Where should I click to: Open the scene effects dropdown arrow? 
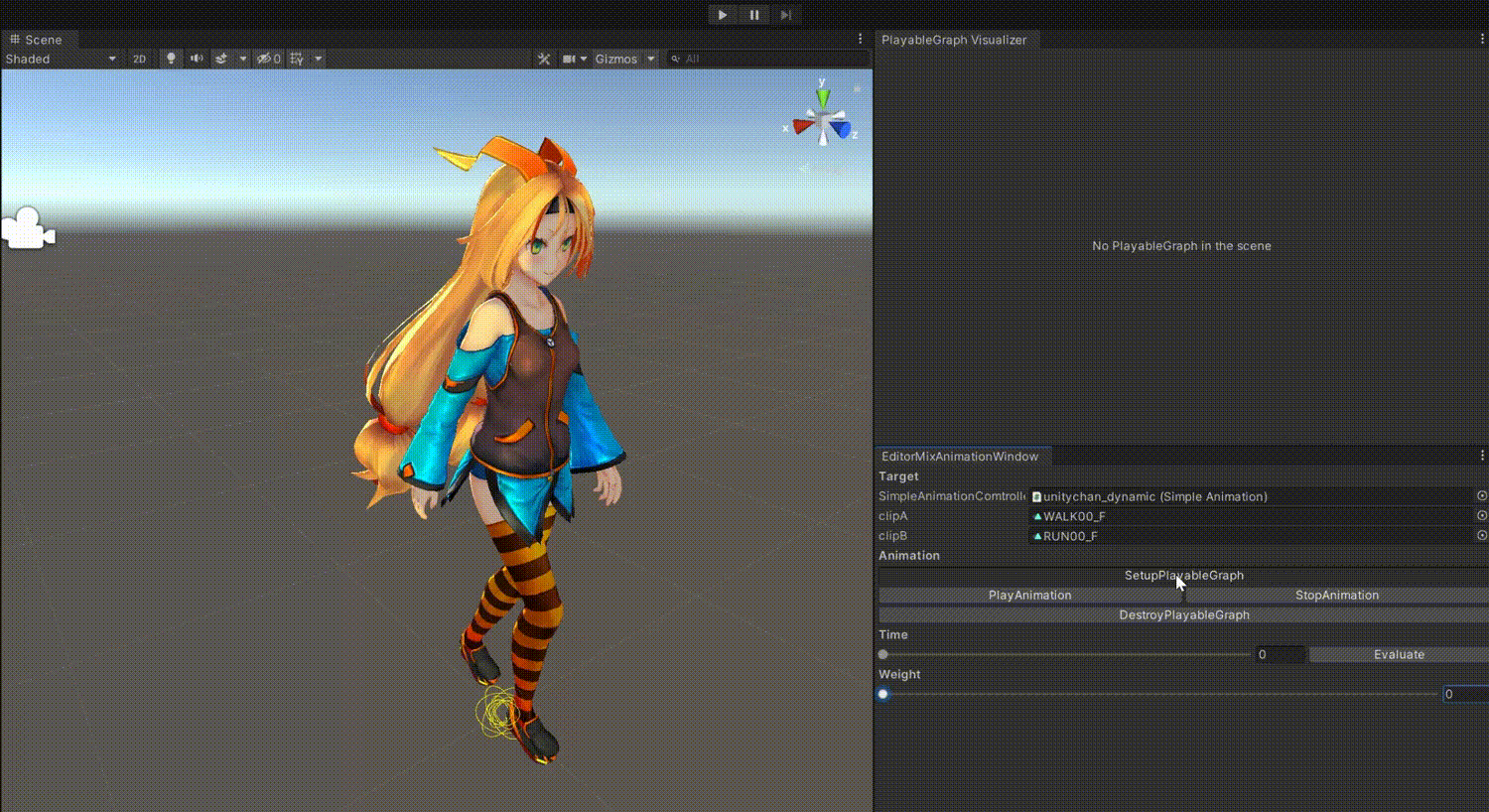pyautogui.click(x=242, y=59)
